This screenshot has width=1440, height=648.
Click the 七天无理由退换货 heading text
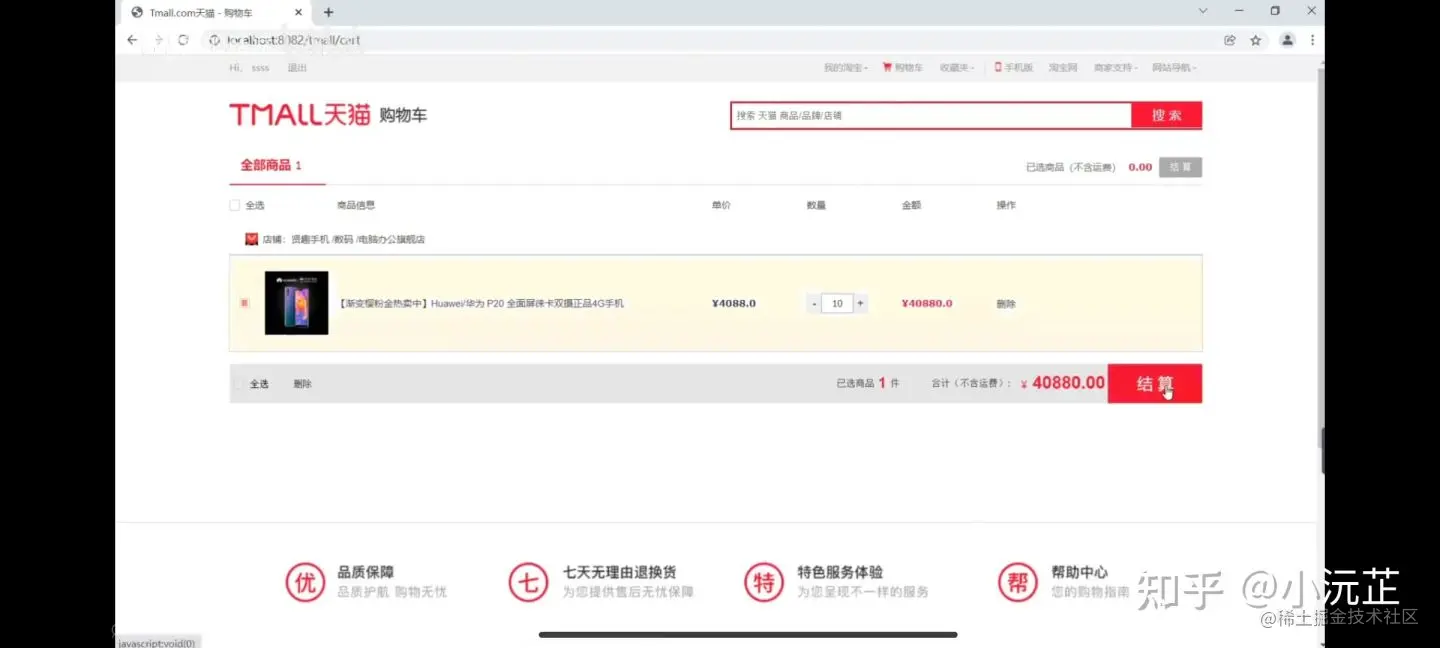click(620, 572)
